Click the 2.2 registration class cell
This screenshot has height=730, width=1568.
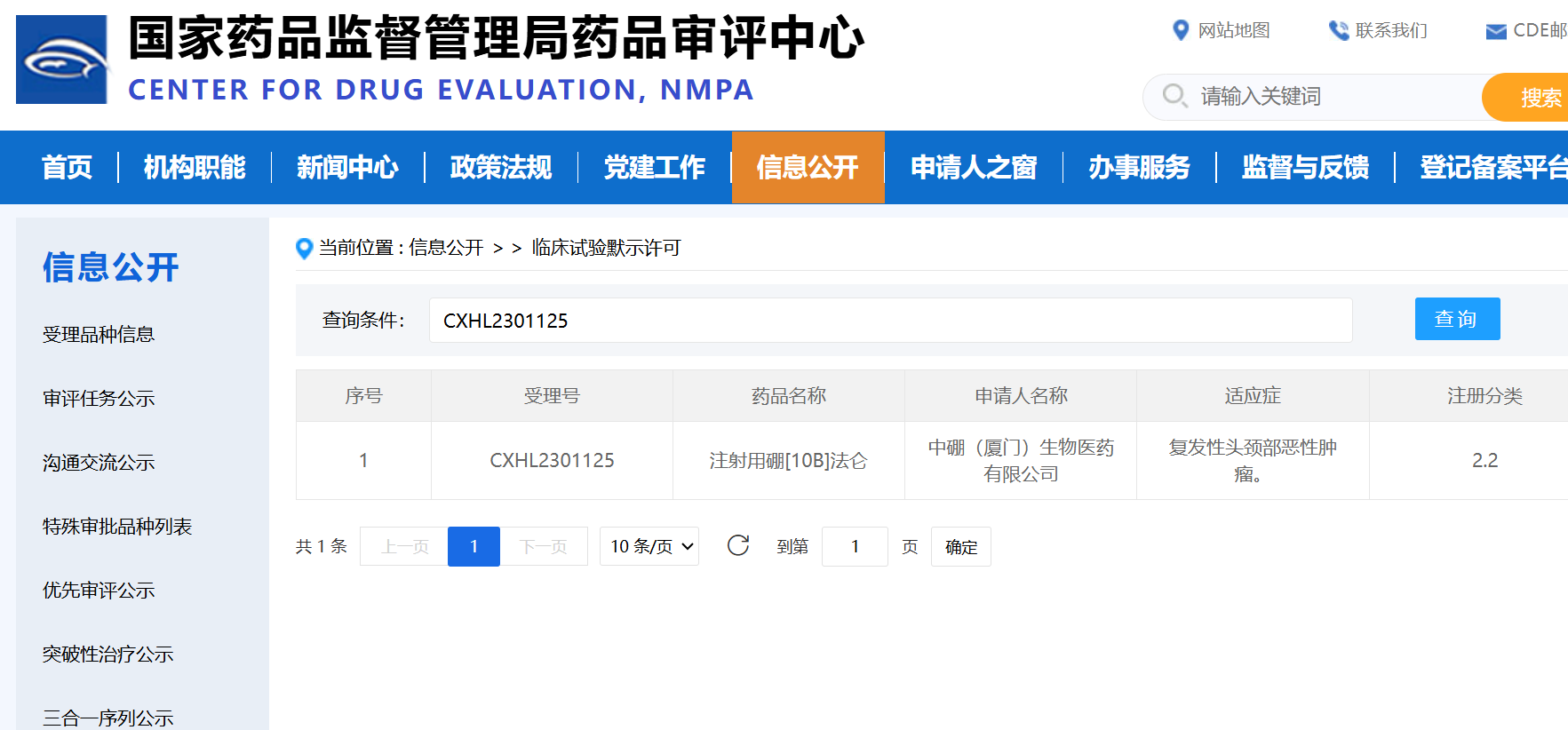1484,460
